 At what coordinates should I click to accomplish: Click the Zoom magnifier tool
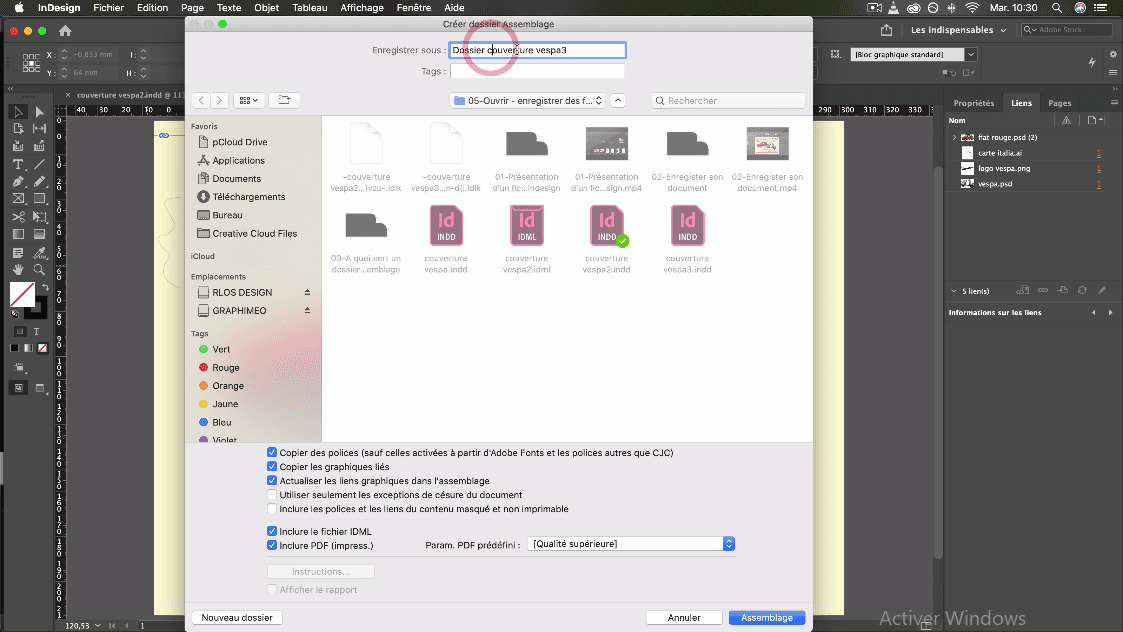[39, 270]
